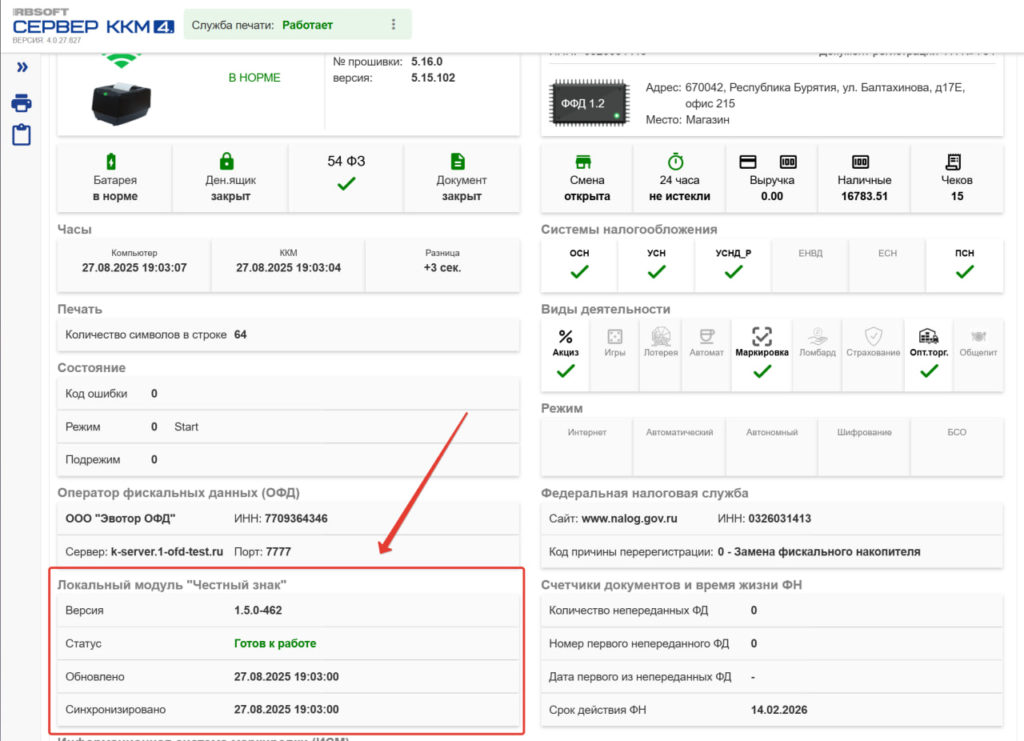Click the Автомат cup icon
The height and width of the screenshot is (741, 1024).
pyautogui.click(x=707, y=336)
